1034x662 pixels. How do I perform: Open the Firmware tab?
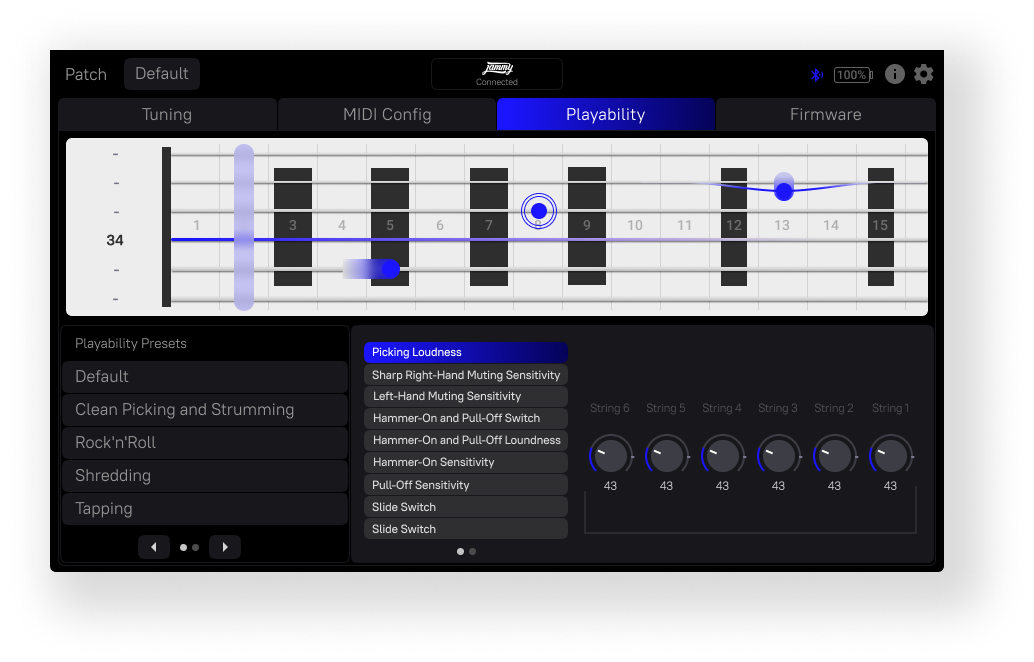(825, 114)
